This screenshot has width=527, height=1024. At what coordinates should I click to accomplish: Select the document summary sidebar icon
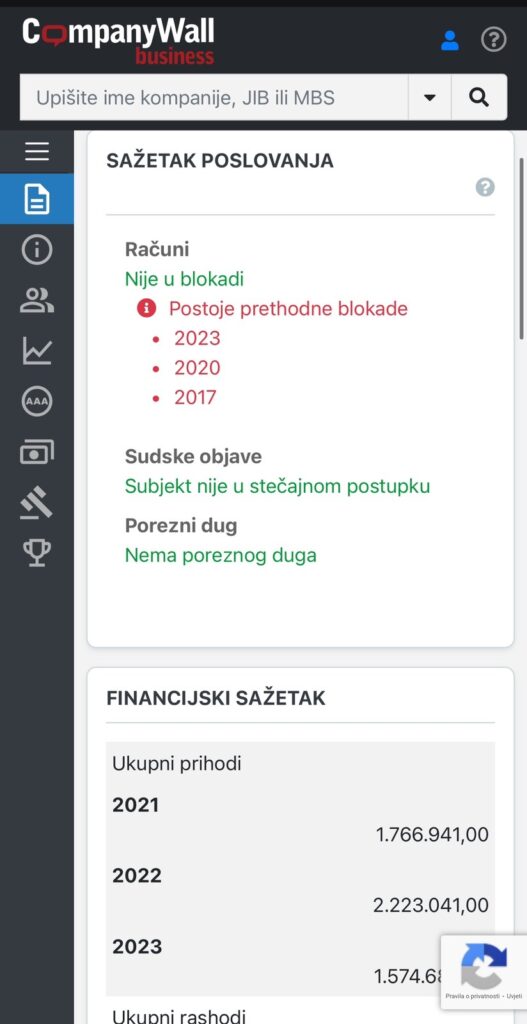37,199
